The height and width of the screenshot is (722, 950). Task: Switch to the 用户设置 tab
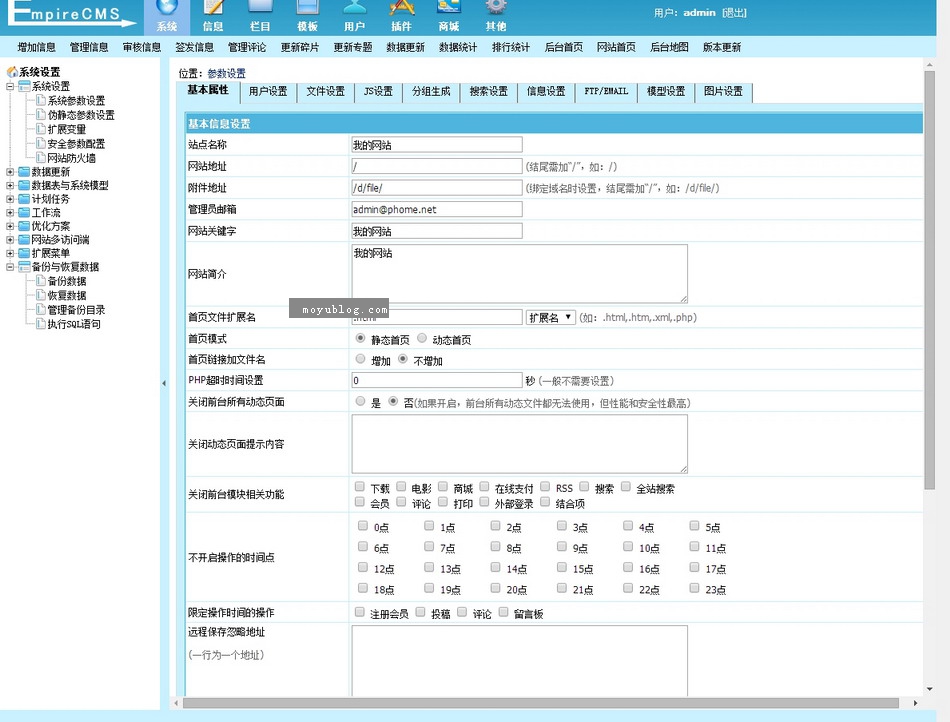coord(268,91)
